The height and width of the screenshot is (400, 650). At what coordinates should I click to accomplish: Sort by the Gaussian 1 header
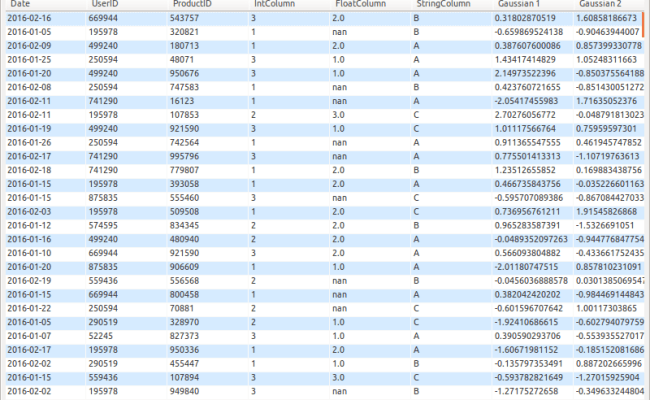519,4
